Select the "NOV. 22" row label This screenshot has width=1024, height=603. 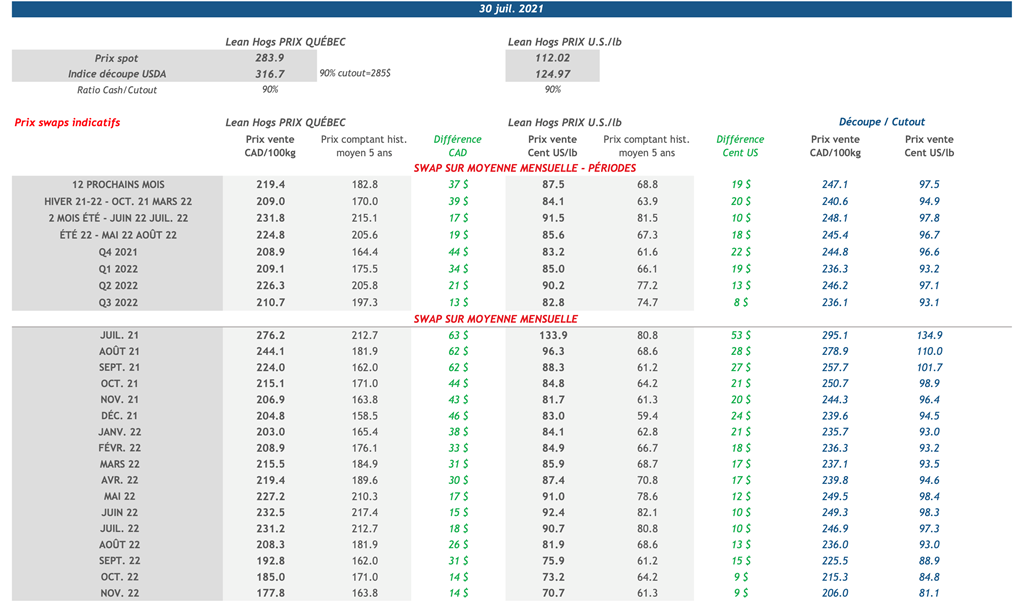118,593
